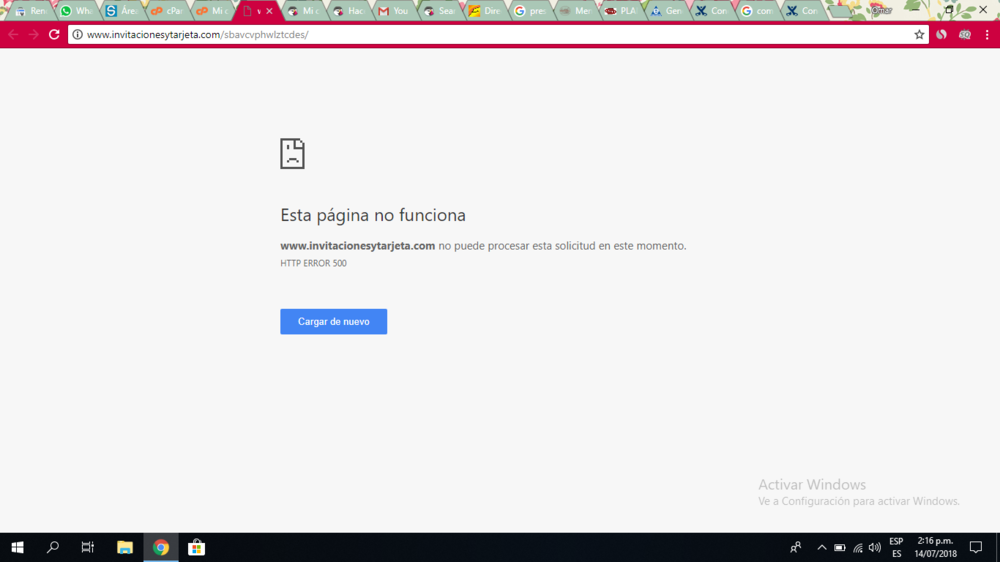Open the volume speaker tray icon
Screen dimensions: 1000x562
click(x=875, y=547)
